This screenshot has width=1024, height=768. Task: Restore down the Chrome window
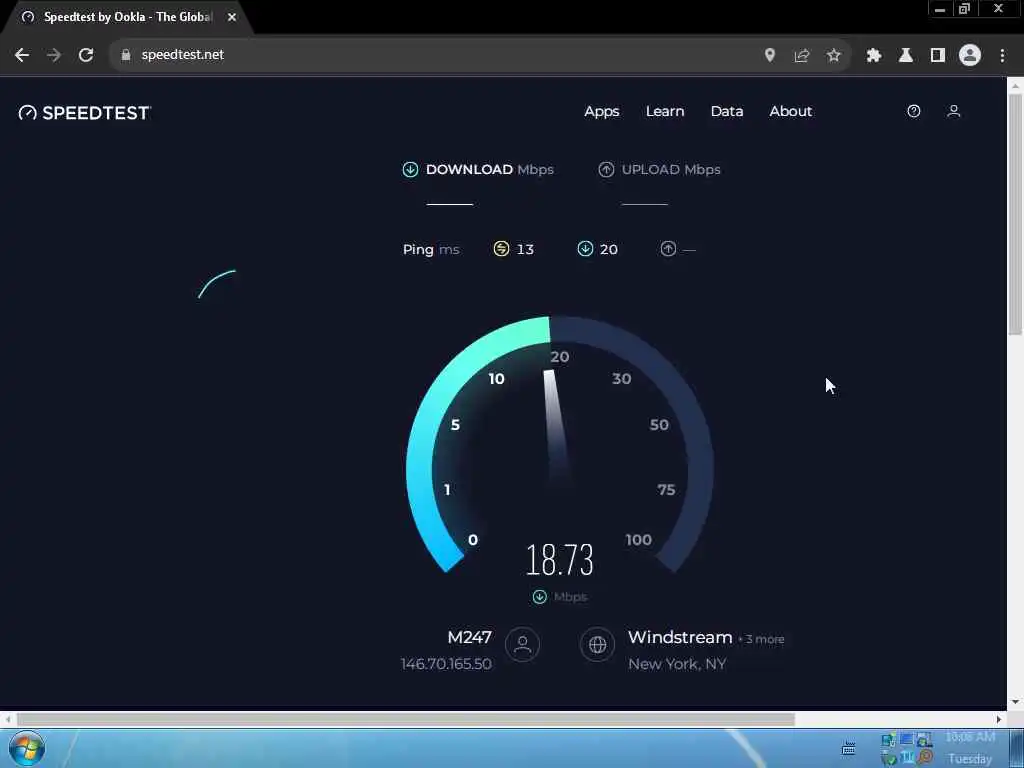pyautogui.click(x=964, y=9)
